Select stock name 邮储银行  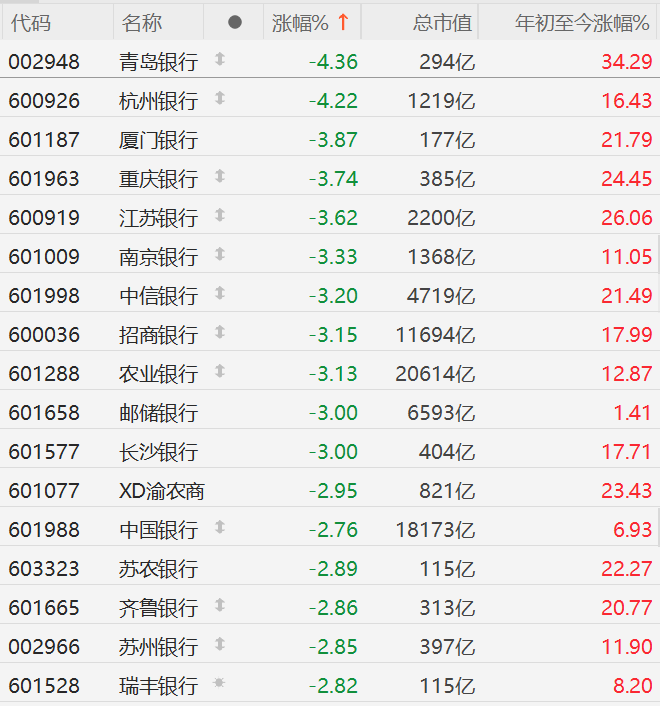(158, 413)
